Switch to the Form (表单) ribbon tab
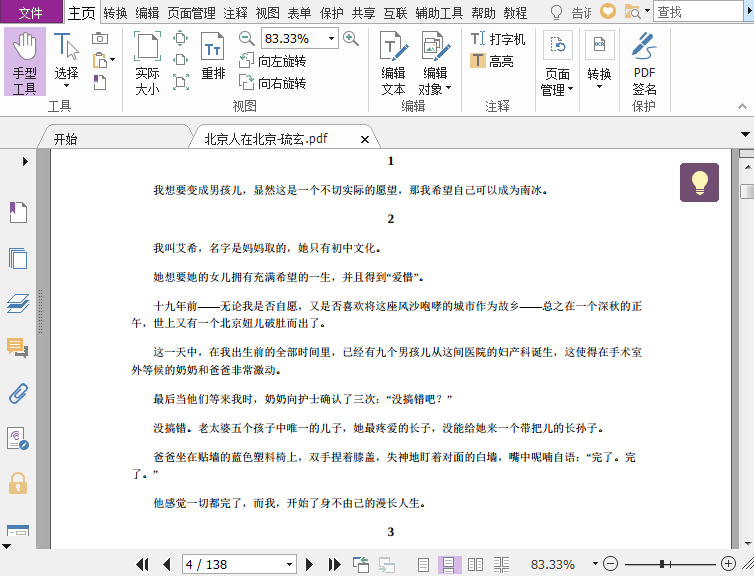Screen dimensions: 754x576 click(299, 13)
